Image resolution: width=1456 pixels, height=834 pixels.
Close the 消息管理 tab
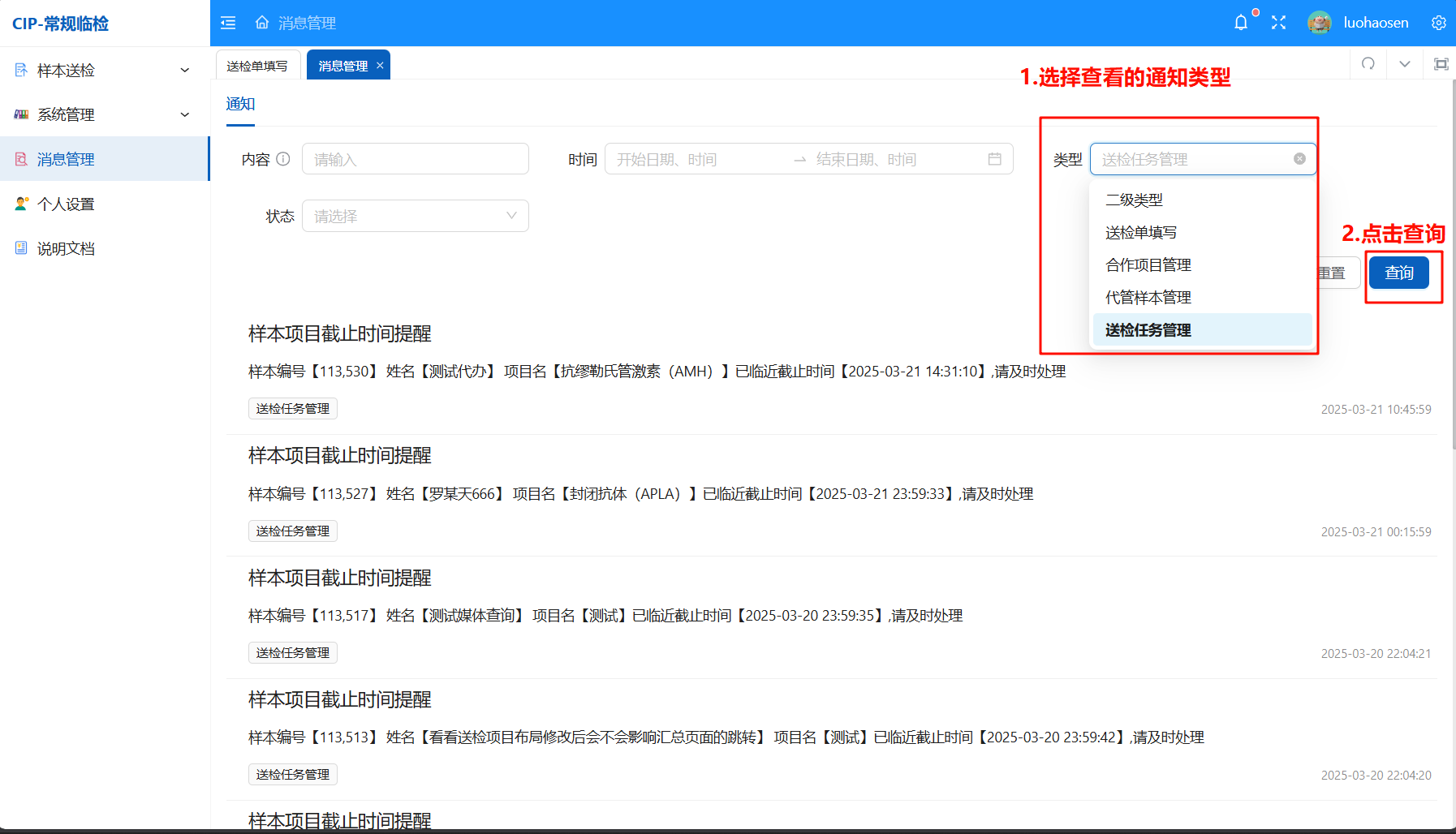(380, 66)
